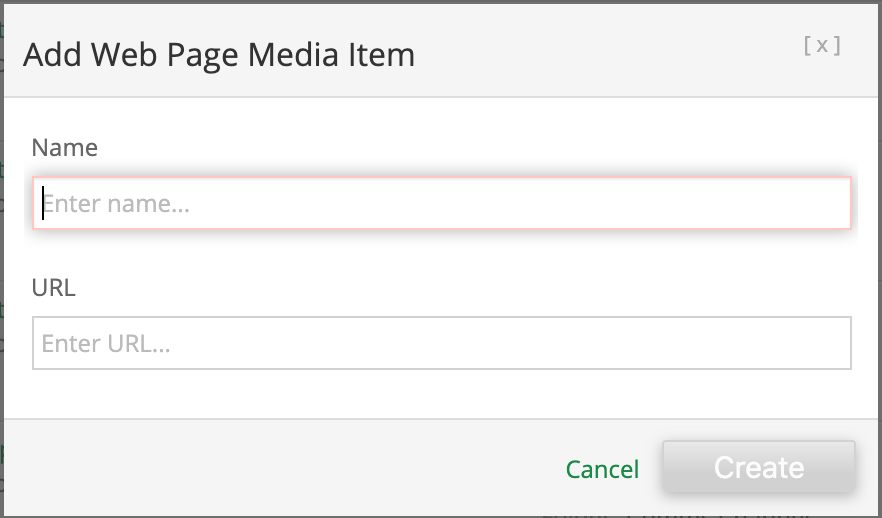The width and height of the screenshot is (882, 518).
Task: Click the "URL" field label
Action: coord(54,288)
